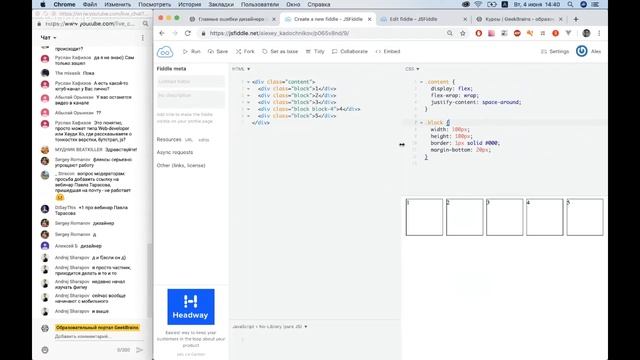Image resolution: width=640 pixels, height=360 pixels.
Task: Expand Other (links, license) section
Action: click(x=181, y=165)
